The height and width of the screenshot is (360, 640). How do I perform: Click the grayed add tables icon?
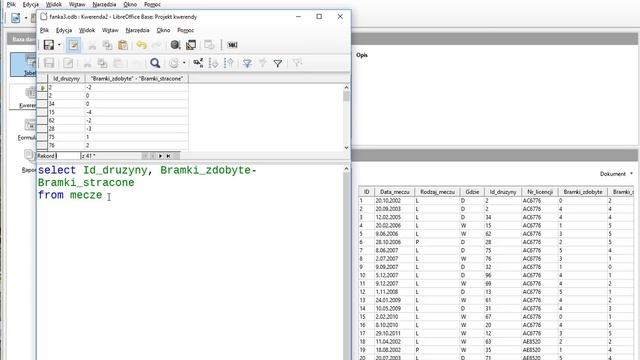209,45
